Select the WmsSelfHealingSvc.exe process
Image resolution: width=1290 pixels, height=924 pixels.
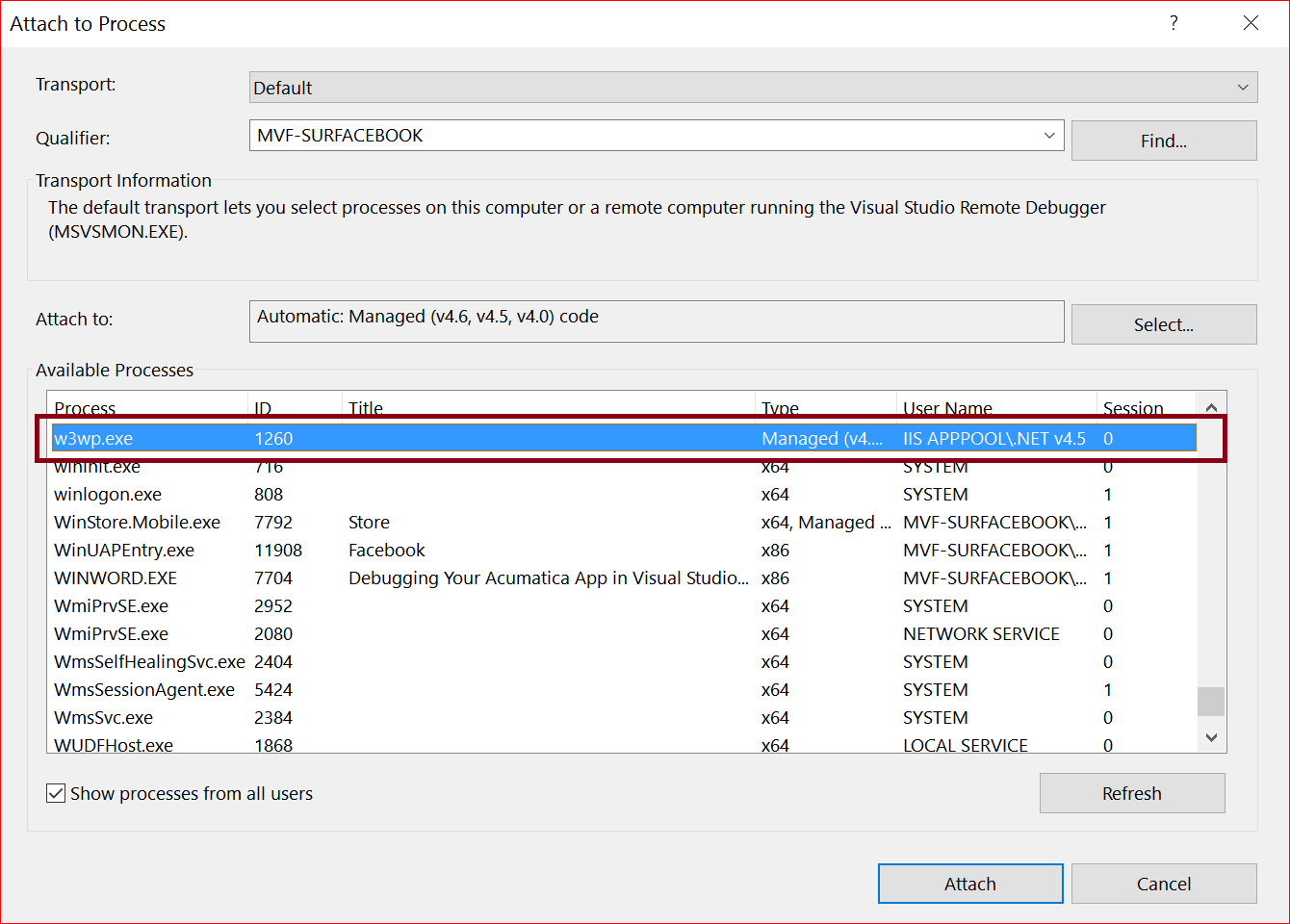[149, 662]
